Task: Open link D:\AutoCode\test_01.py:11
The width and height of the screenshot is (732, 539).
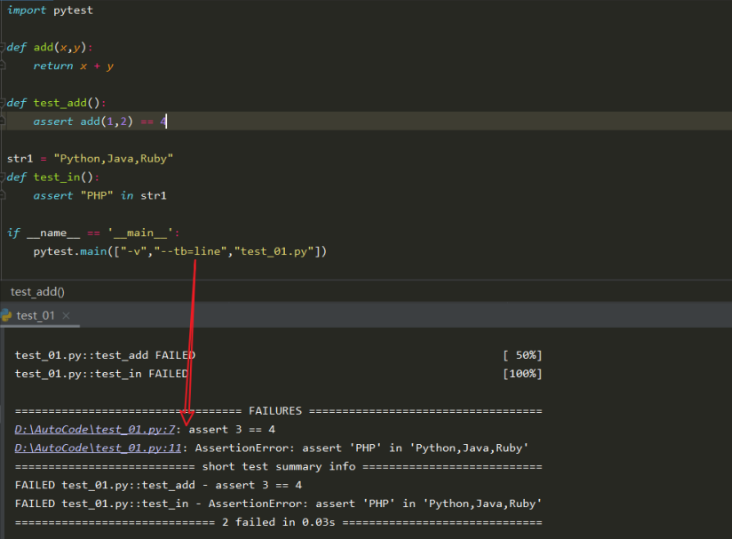Action: (x=98, y=448)
